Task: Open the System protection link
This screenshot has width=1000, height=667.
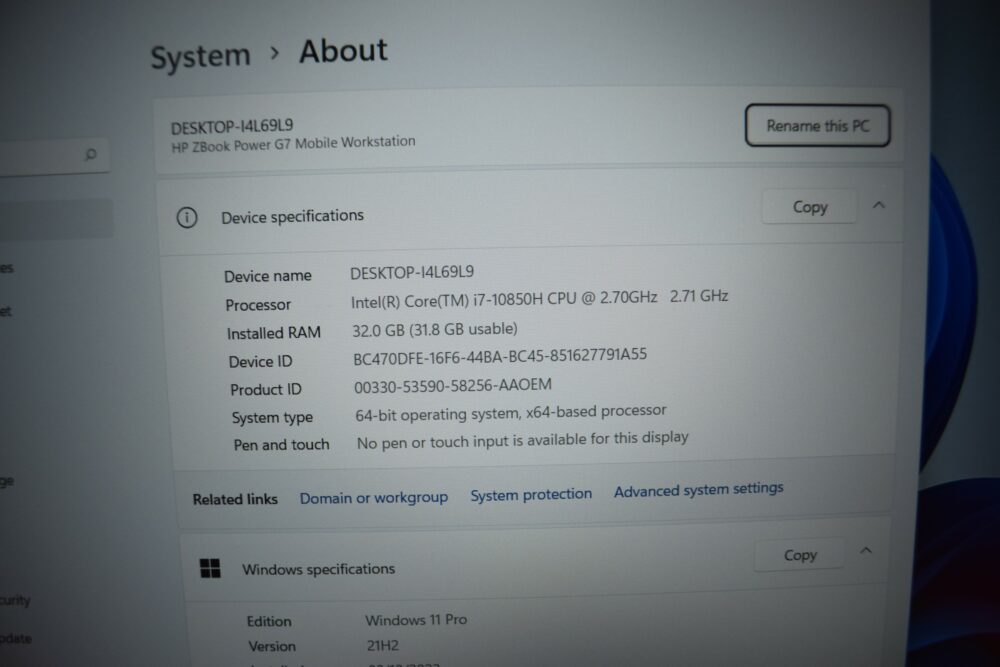Action: coord(531,494)
